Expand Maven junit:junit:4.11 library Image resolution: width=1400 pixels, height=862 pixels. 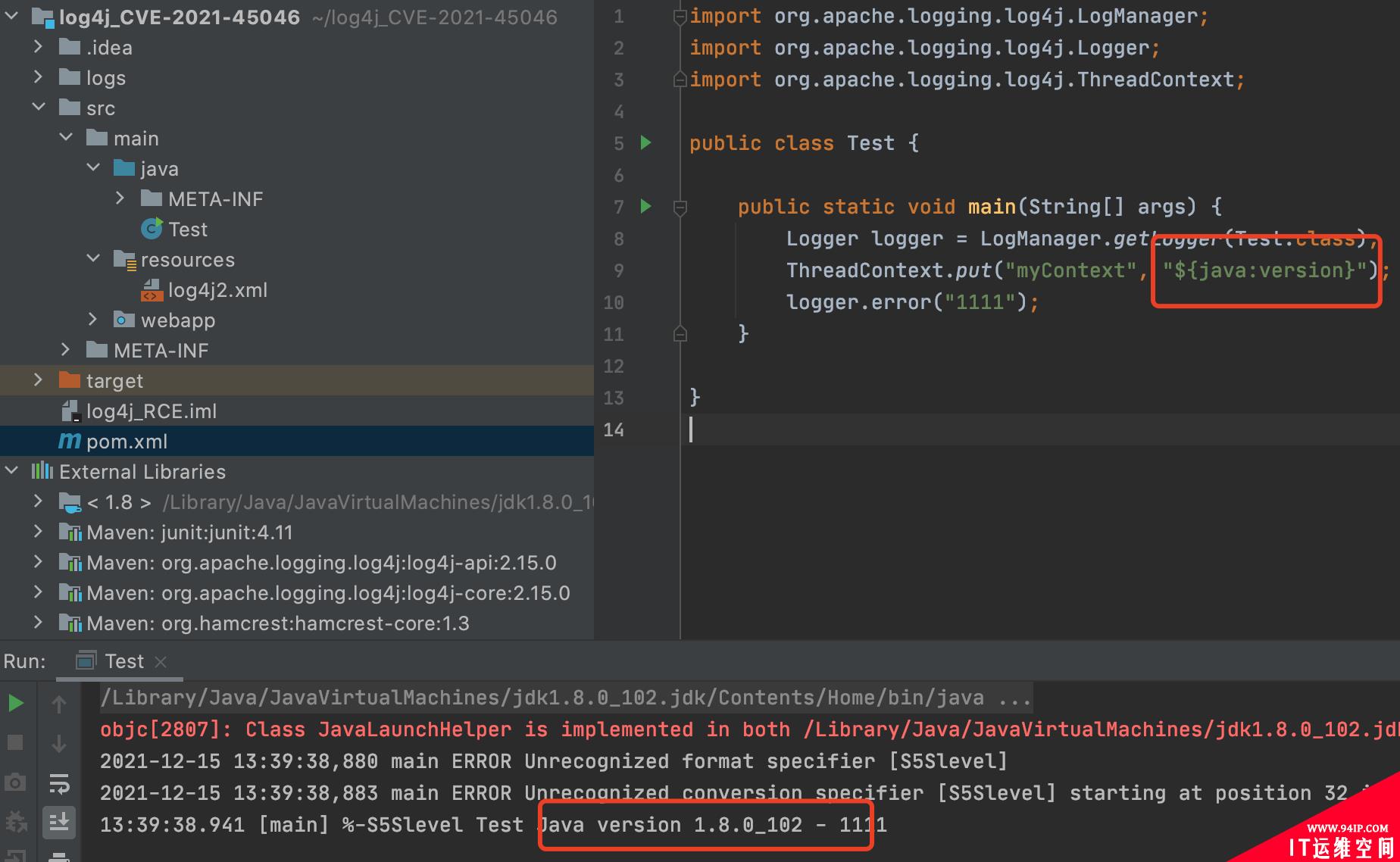coord(38,532)
